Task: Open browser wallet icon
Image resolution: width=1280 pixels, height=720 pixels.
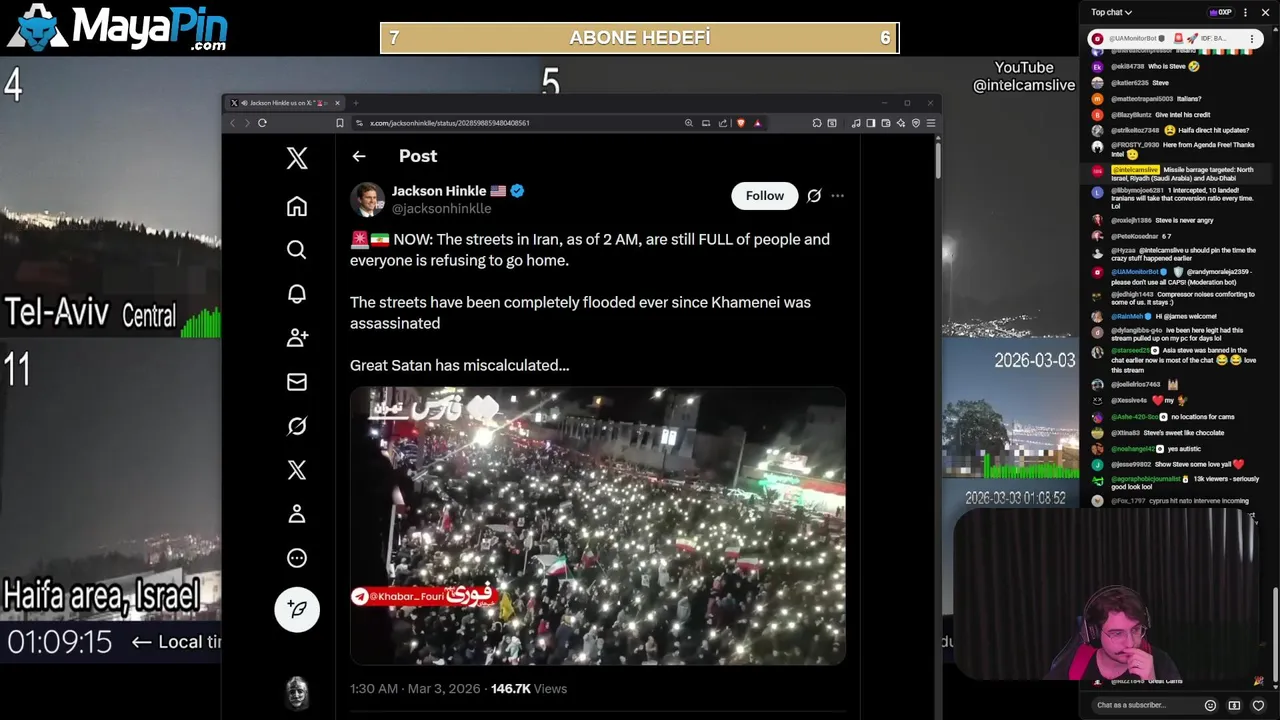Action: pyautogui.click(x=886, y=123)
